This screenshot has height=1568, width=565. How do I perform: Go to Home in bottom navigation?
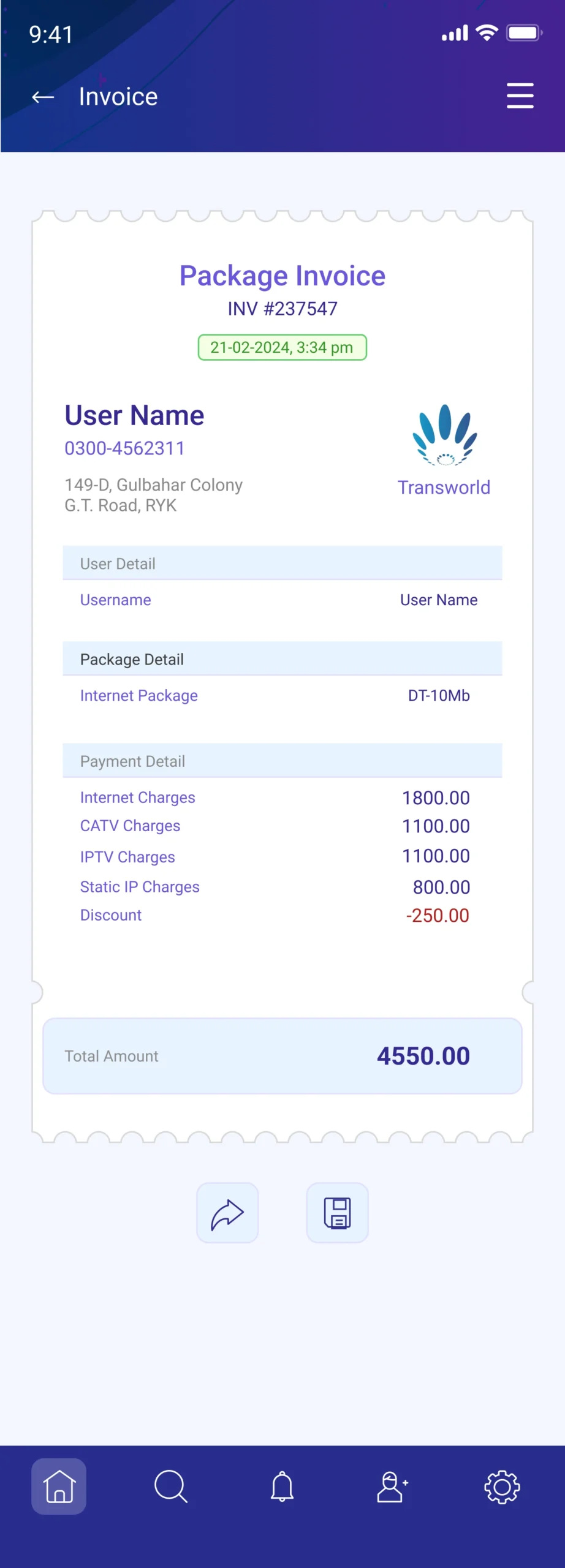point(59,1487)
